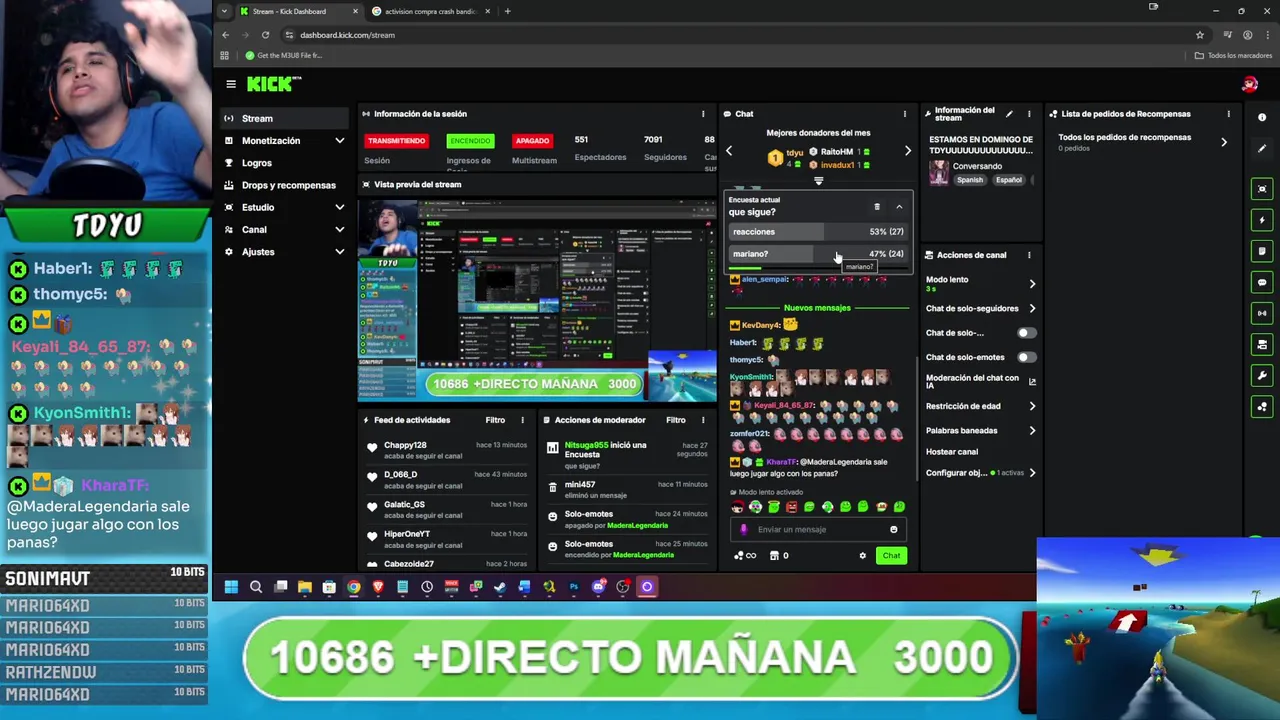The image size is (1280, 720).
Task: Open the broadcast signal widget in the right toolbar
Action: pyautogui.click(x=1262, y=313)
